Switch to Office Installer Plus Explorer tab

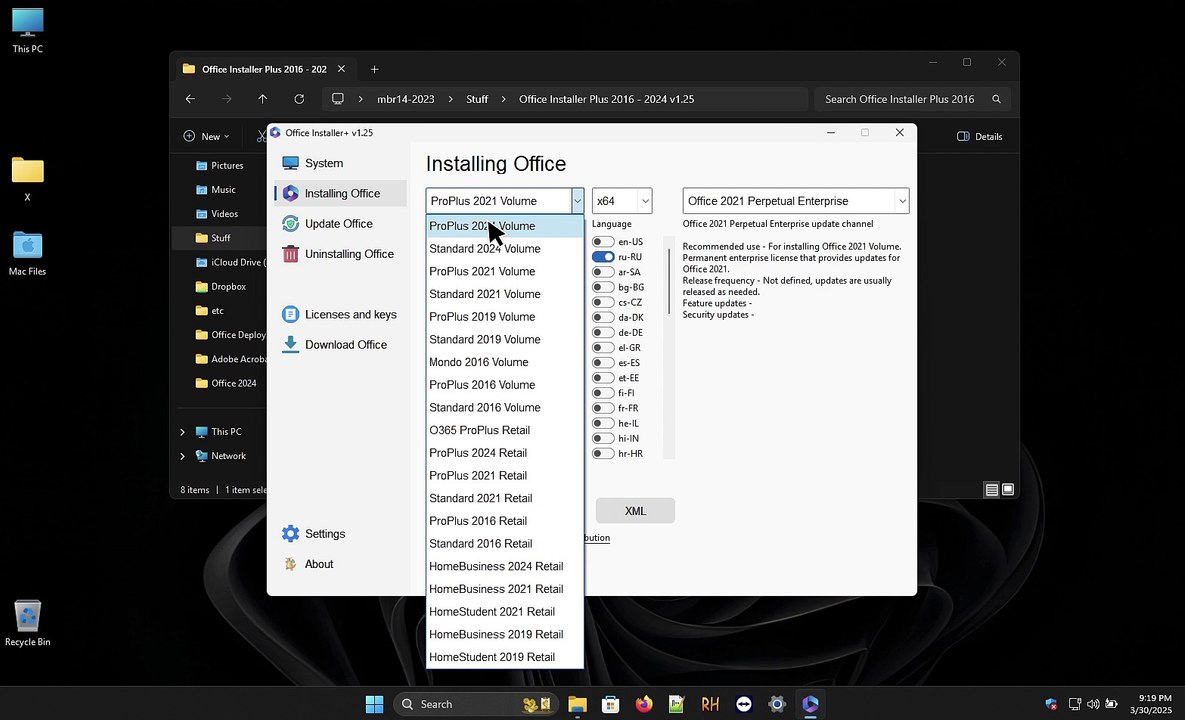[x=264, y=69]
